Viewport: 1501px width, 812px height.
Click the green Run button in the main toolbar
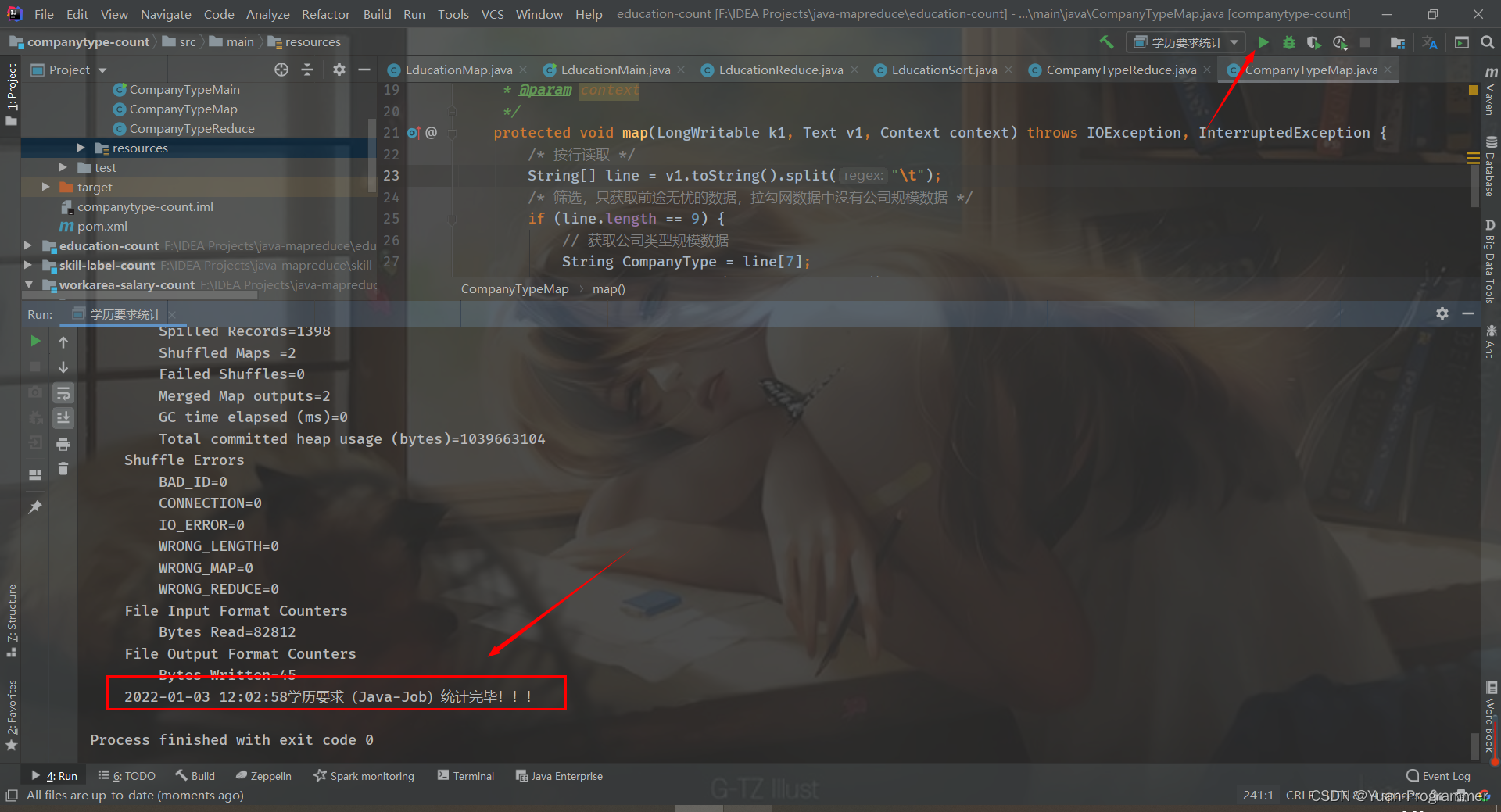tap(1263, 42)
